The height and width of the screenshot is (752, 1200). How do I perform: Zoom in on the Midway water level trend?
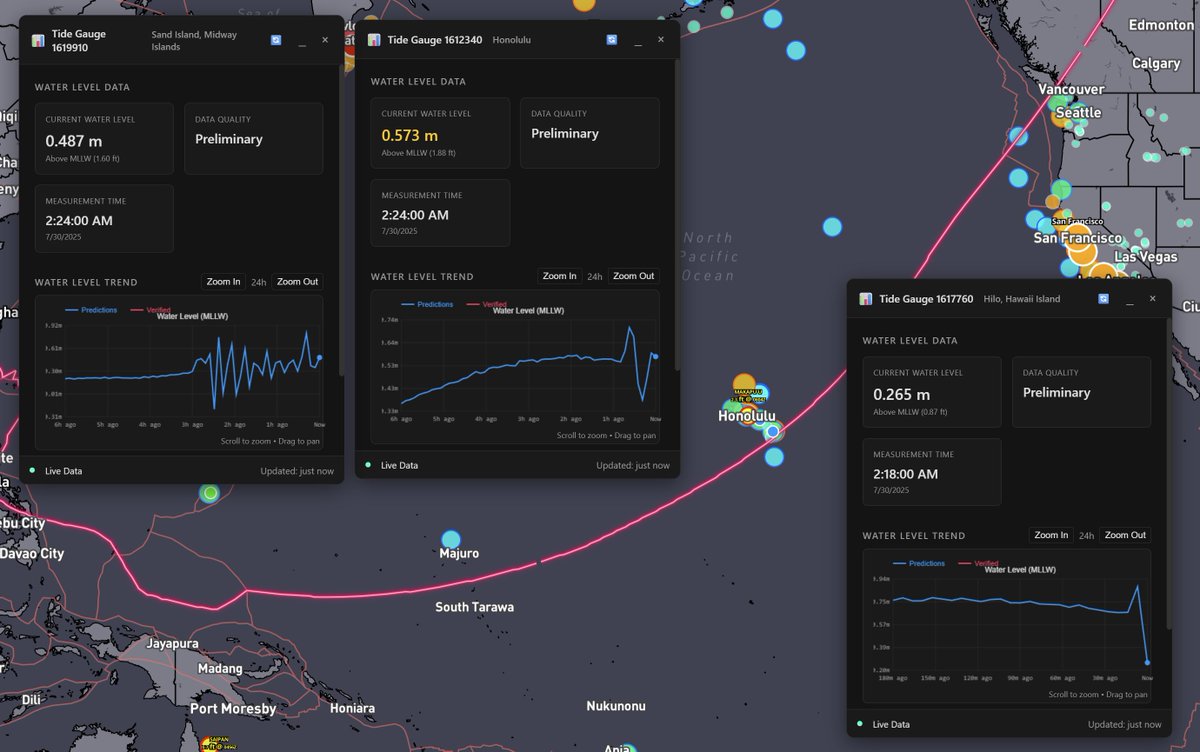(x=223, y=282)
